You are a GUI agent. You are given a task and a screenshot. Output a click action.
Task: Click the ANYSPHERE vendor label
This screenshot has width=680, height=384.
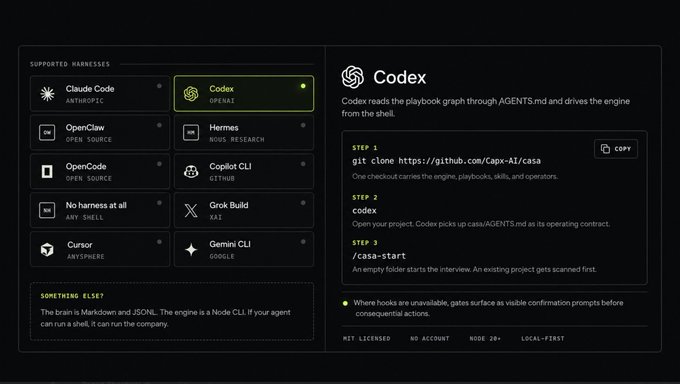(x=86, y=257)
